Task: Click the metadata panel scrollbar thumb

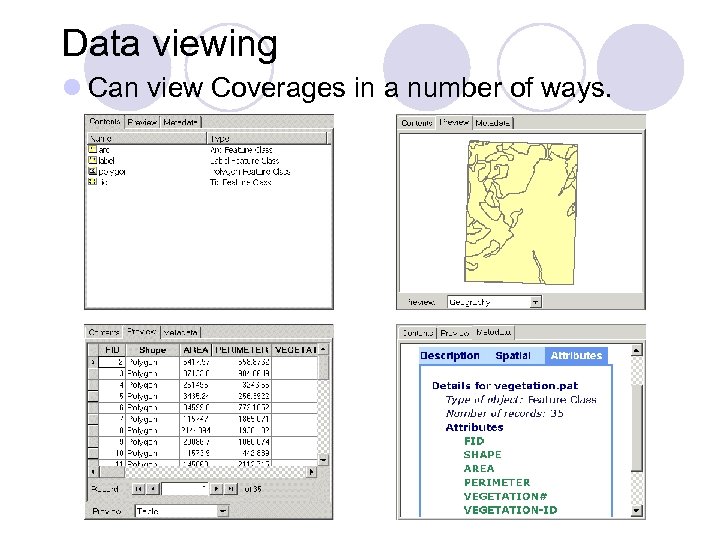Action: pyautogui.click(x=636, y=428)
